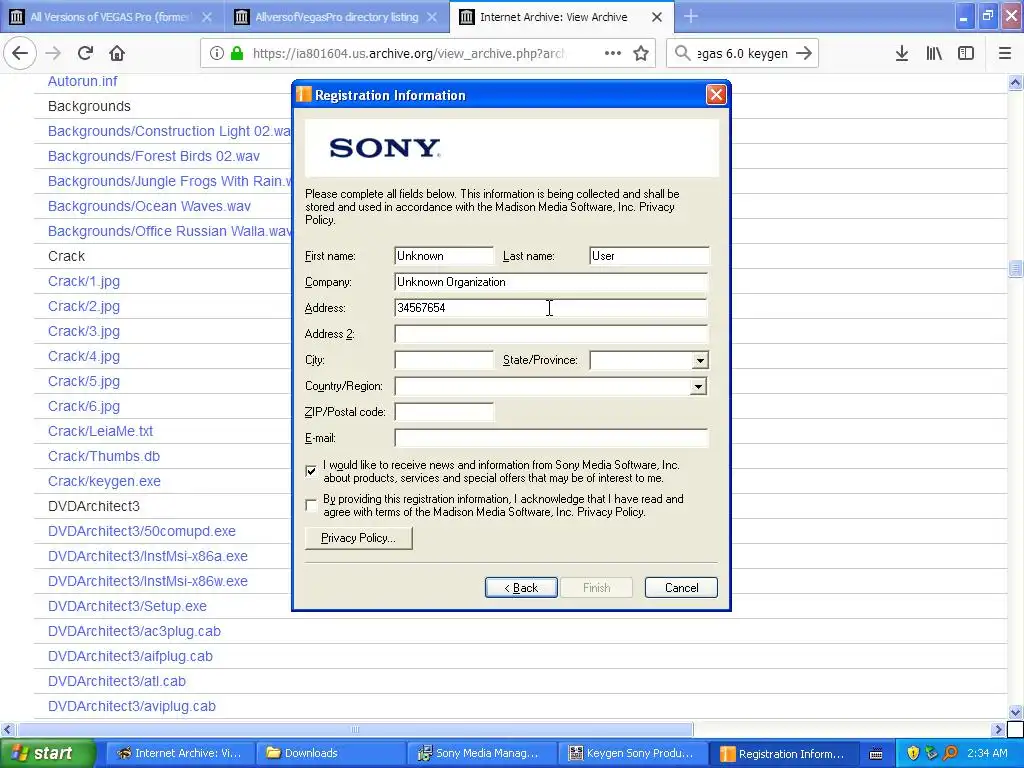Open DVDArchitect3/Setup.exe link
The image size is (1024, 768).
point(127,606)
